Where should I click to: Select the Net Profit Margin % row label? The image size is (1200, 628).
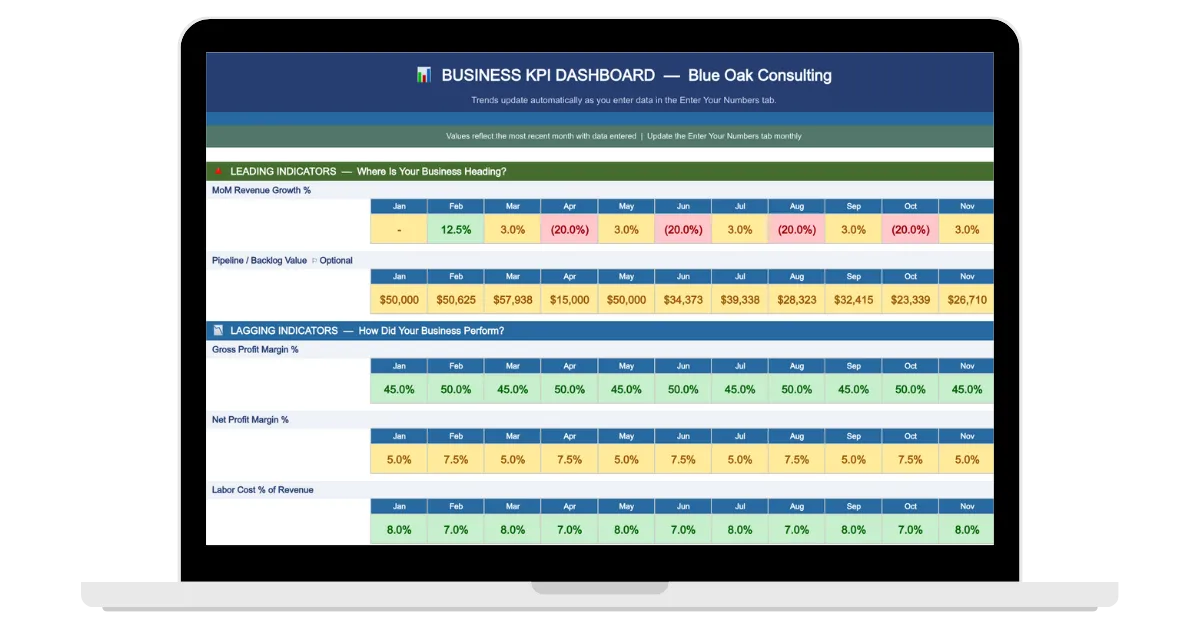tap(250, 420)
